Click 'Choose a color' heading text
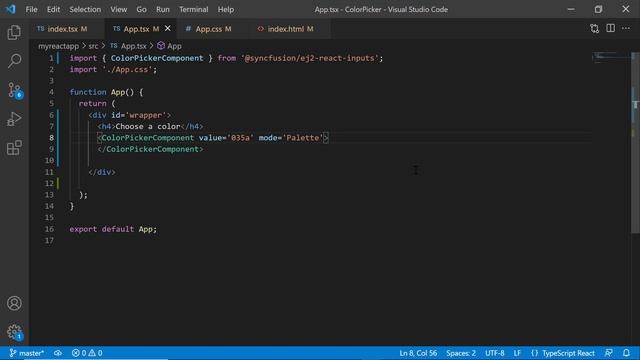The image size is (640, 360). pos(148,126)
